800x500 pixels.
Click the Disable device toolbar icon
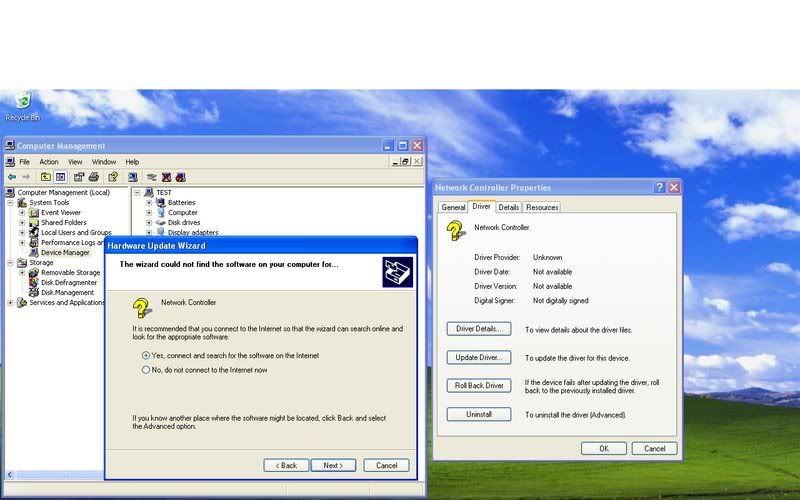tap(166, 177)
